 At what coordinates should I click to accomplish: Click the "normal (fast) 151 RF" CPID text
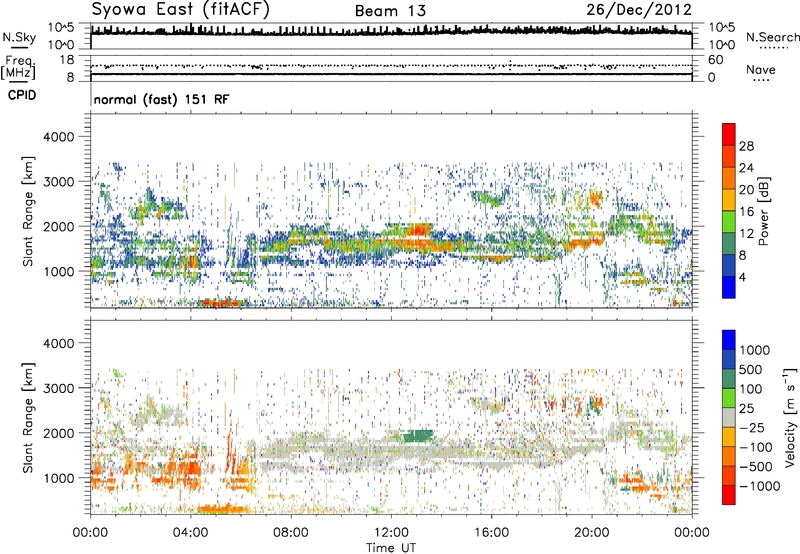pyautogui.click(x=161, y=99)
